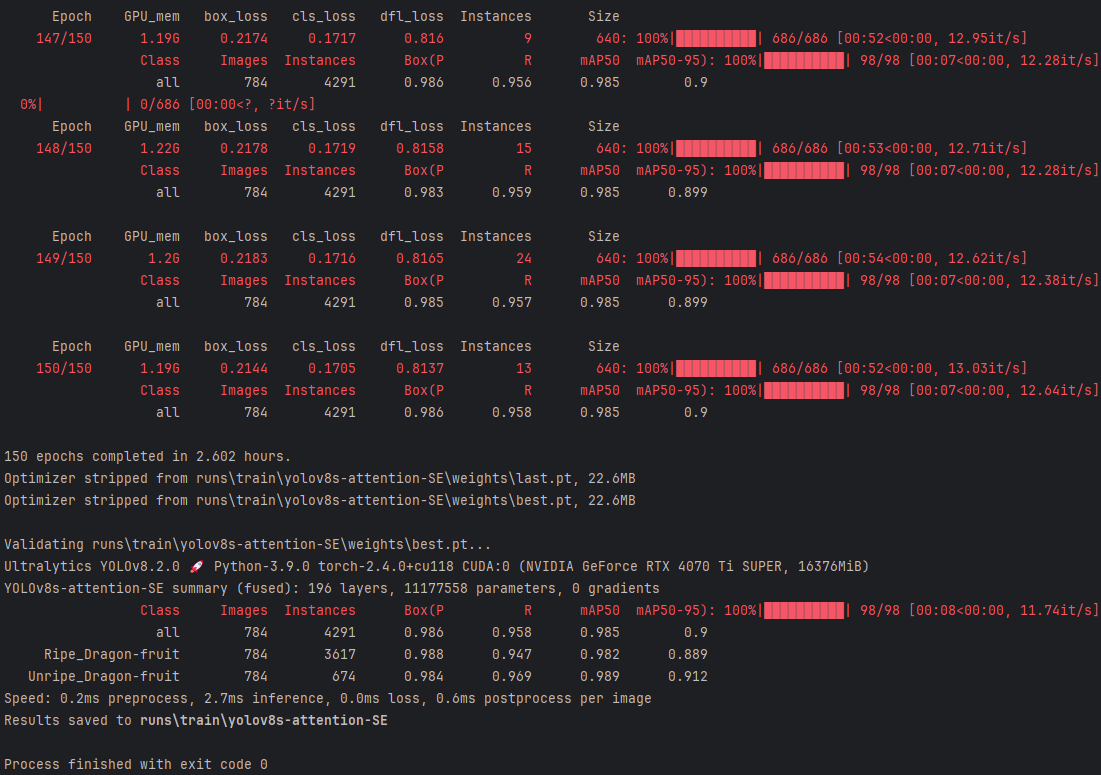1101x775 pixels.
Task: Click the optimizer stripped last.pt line
Action: (319, 479)
